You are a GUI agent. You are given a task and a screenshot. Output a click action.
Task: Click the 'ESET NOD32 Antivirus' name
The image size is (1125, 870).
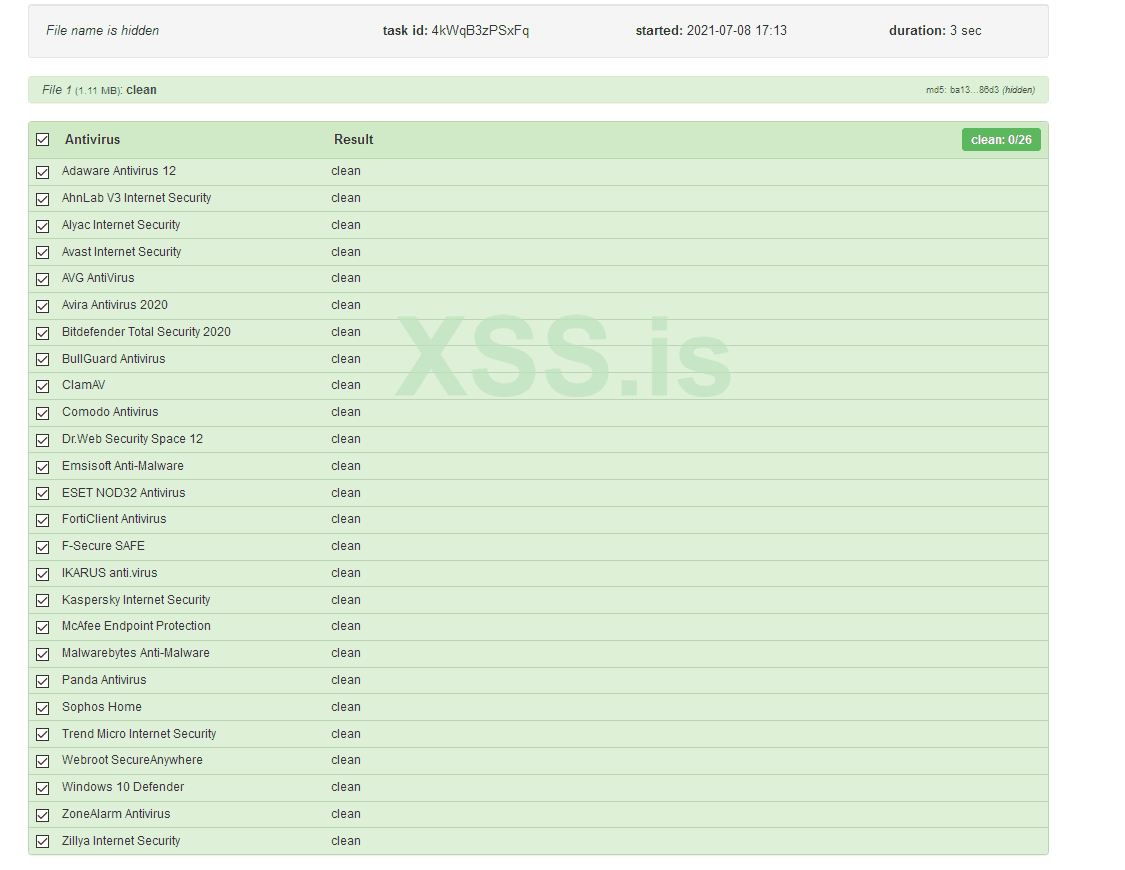coord(123,493)
